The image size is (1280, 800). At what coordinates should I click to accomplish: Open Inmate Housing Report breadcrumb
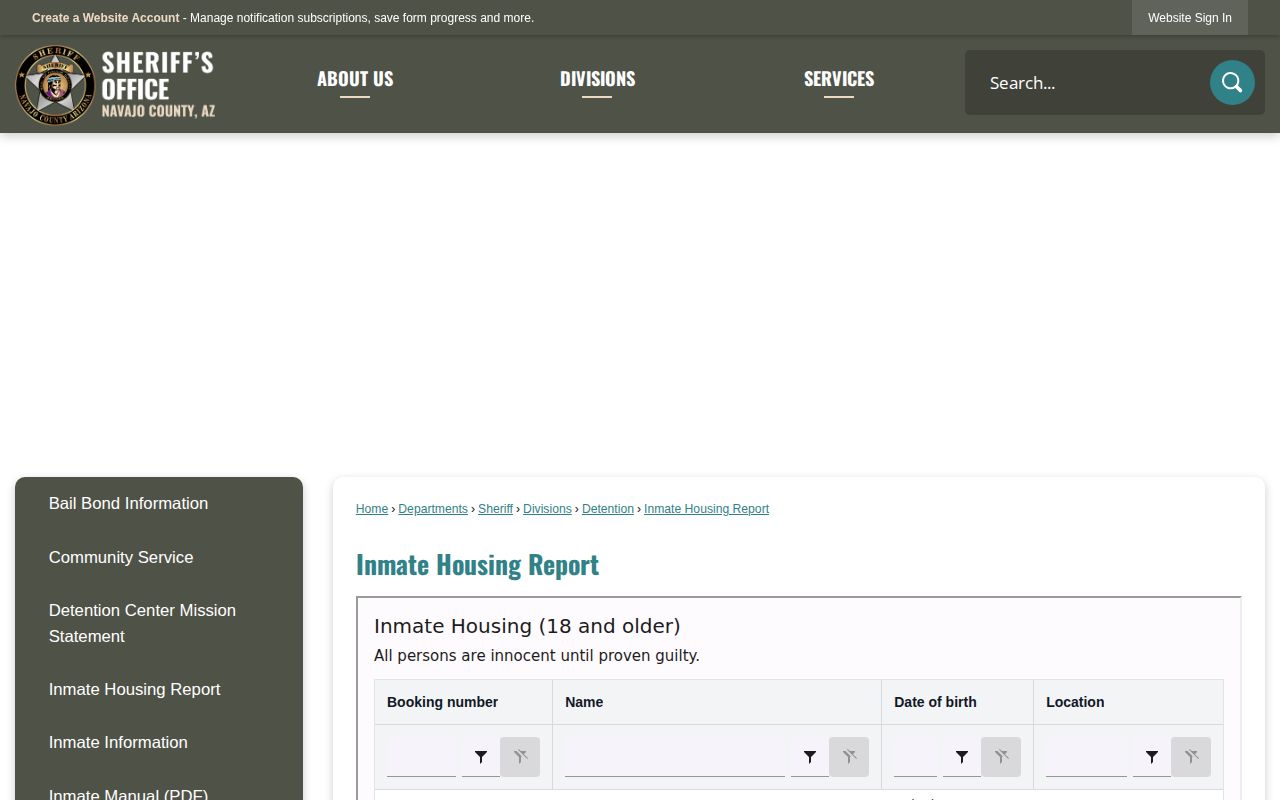tap(706, 509)
